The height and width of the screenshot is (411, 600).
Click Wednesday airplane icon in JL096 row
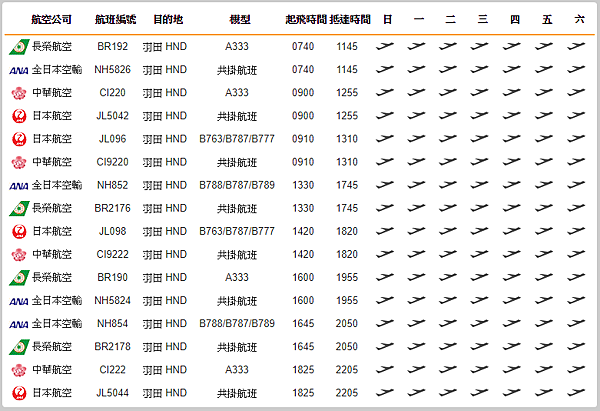click(x=479, y=139)
